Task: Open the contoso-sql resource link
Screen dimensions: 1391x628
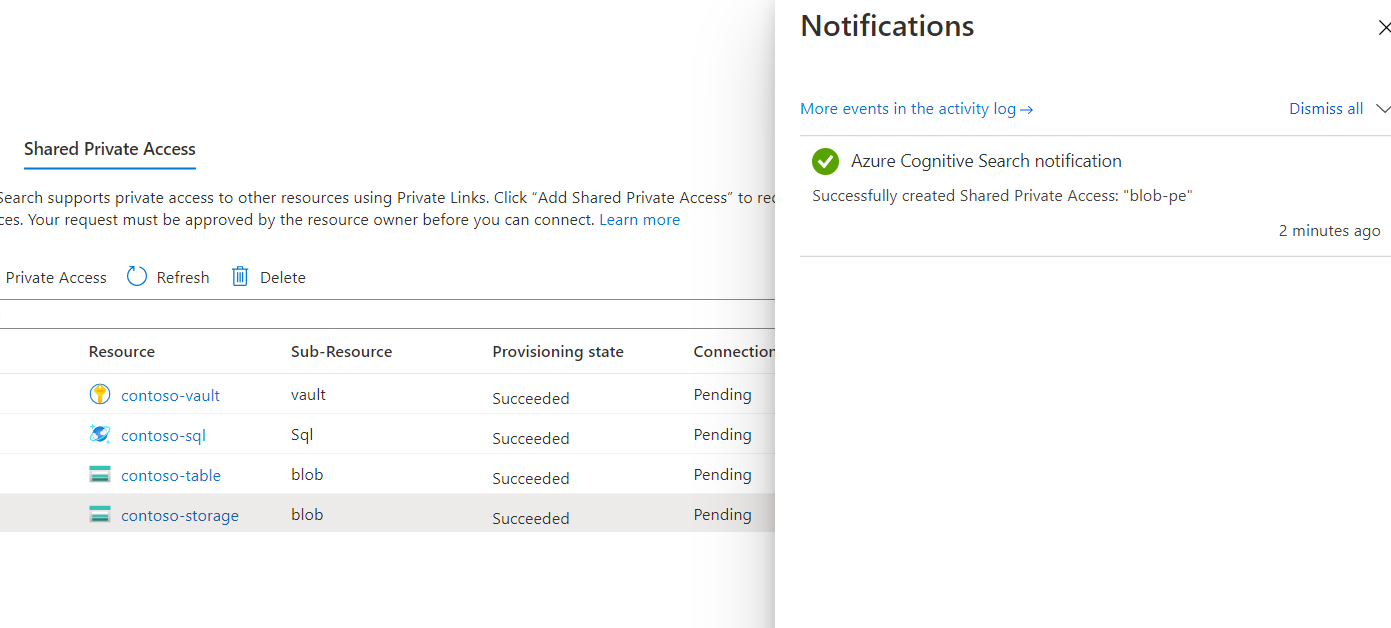Action: (163, 435)
